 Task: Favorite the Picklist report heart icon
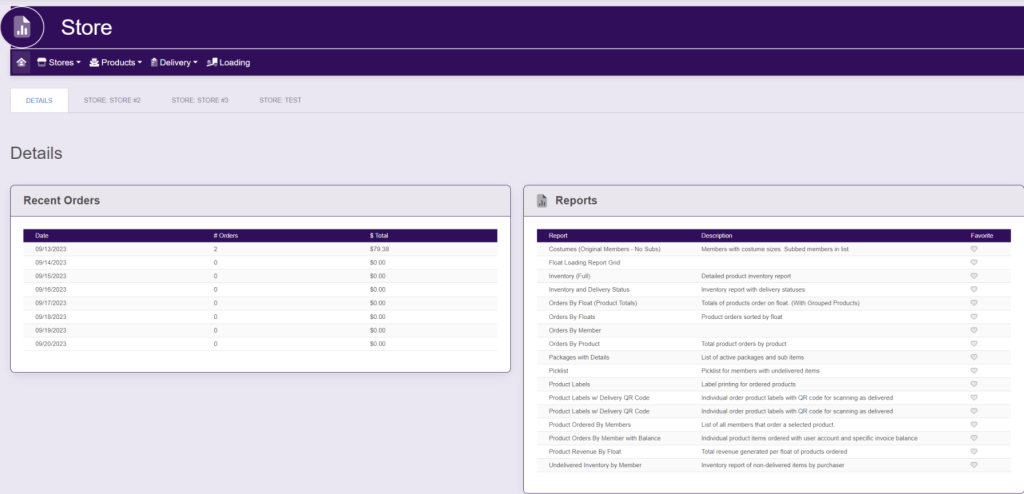pyautogui.click(x=974, y=370)
